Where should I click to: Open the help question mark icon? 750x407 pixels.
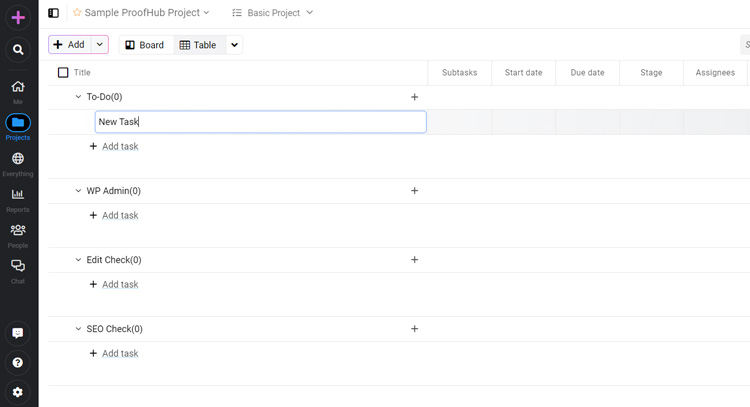(18, 362)
